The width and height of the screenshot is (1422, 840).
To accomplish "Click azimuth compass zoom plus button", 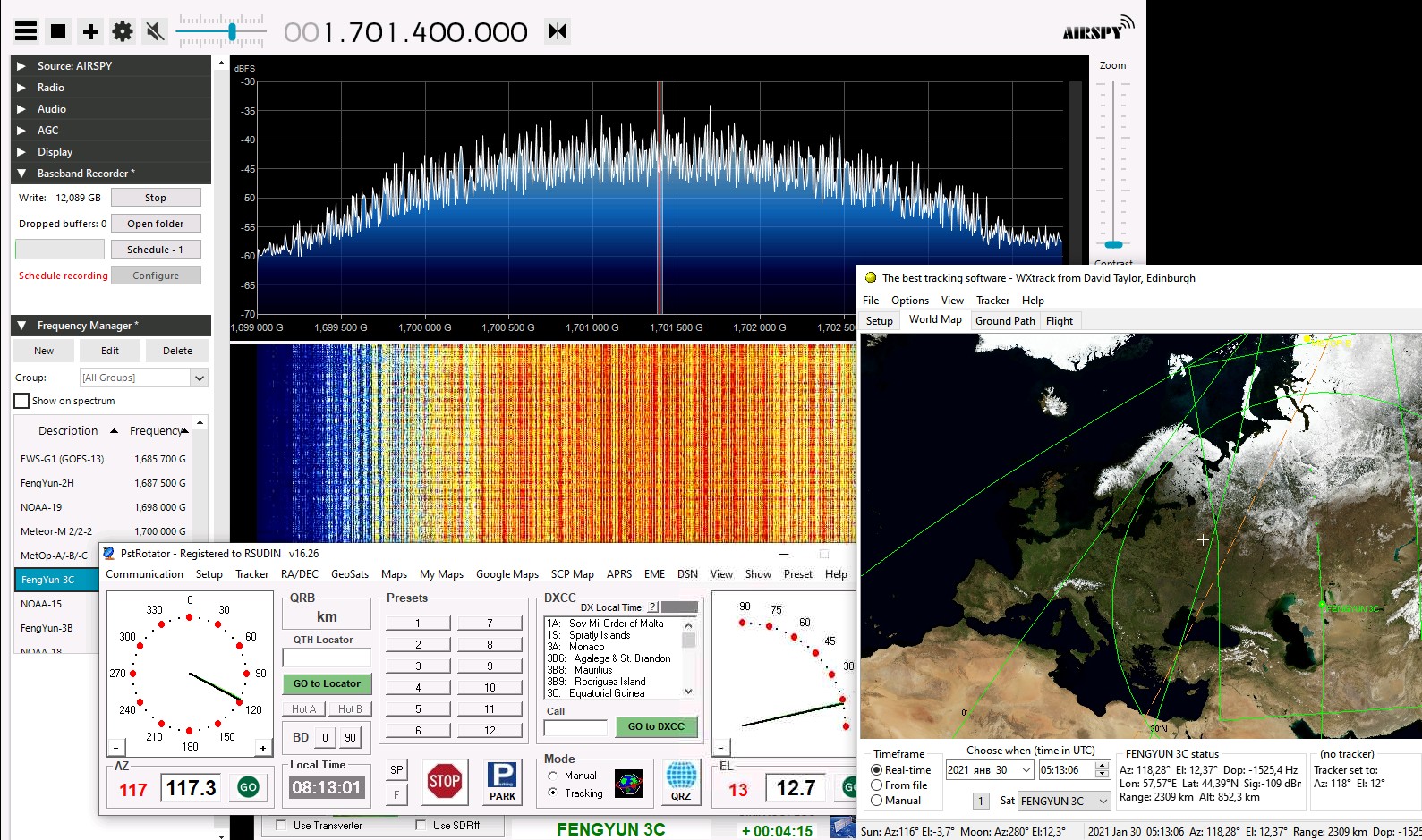I will point(263,748).
